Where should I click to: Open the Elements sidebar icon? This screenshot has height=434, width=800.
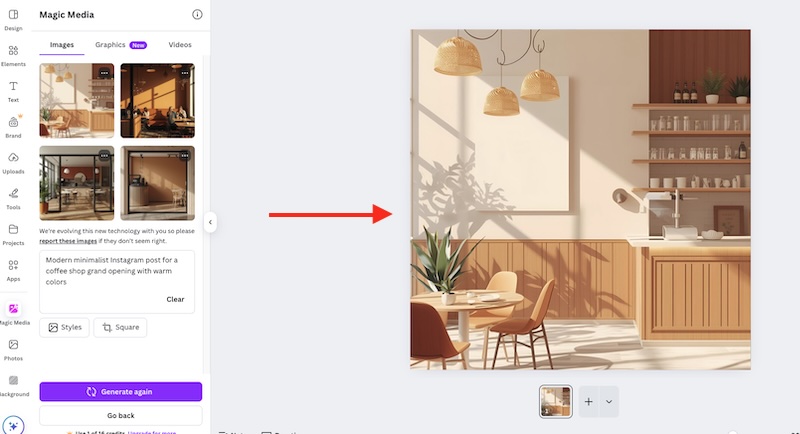tap(13, 50)
